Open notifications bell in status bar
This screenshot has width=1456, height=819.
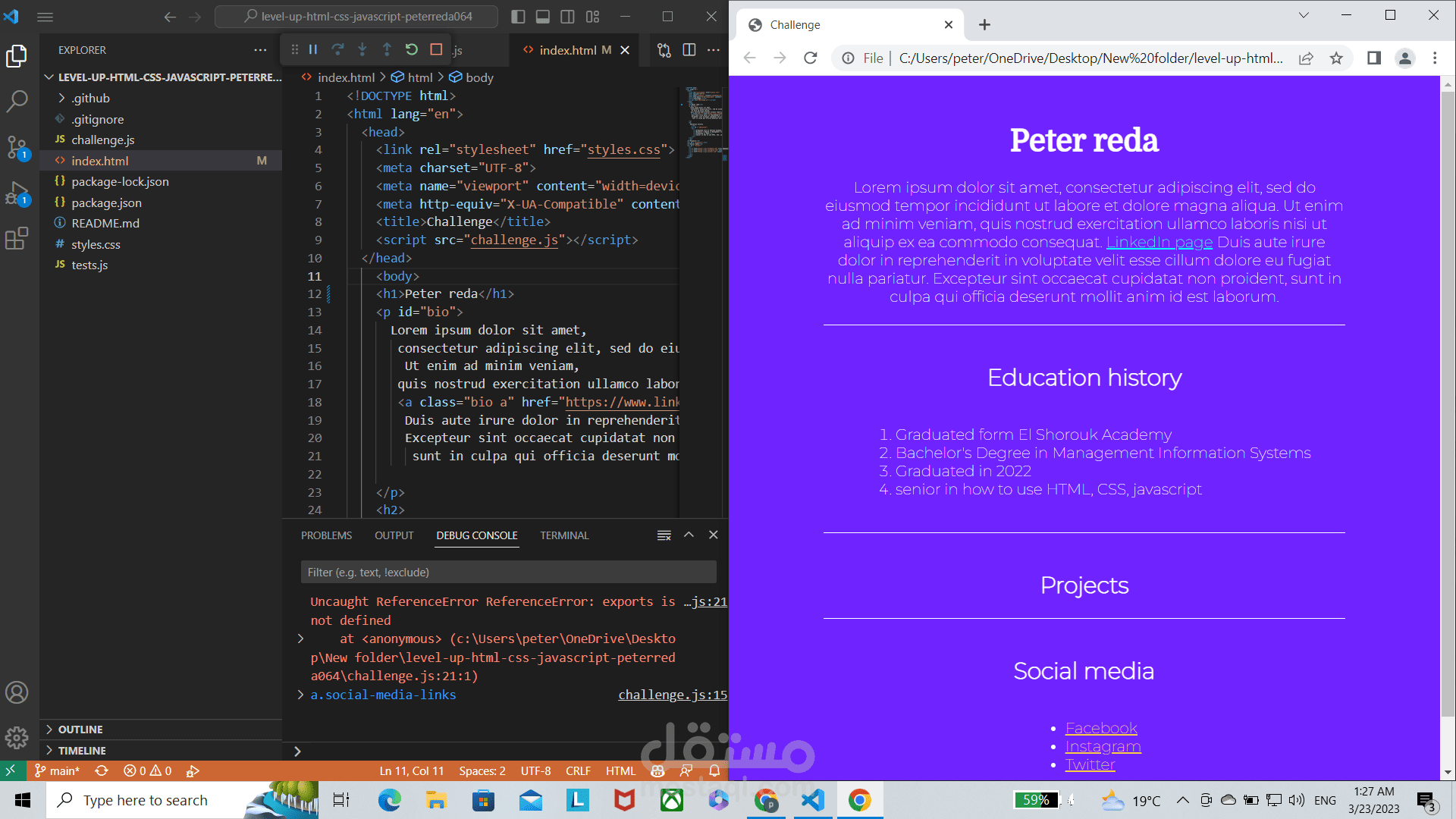(x=714, y=770)
